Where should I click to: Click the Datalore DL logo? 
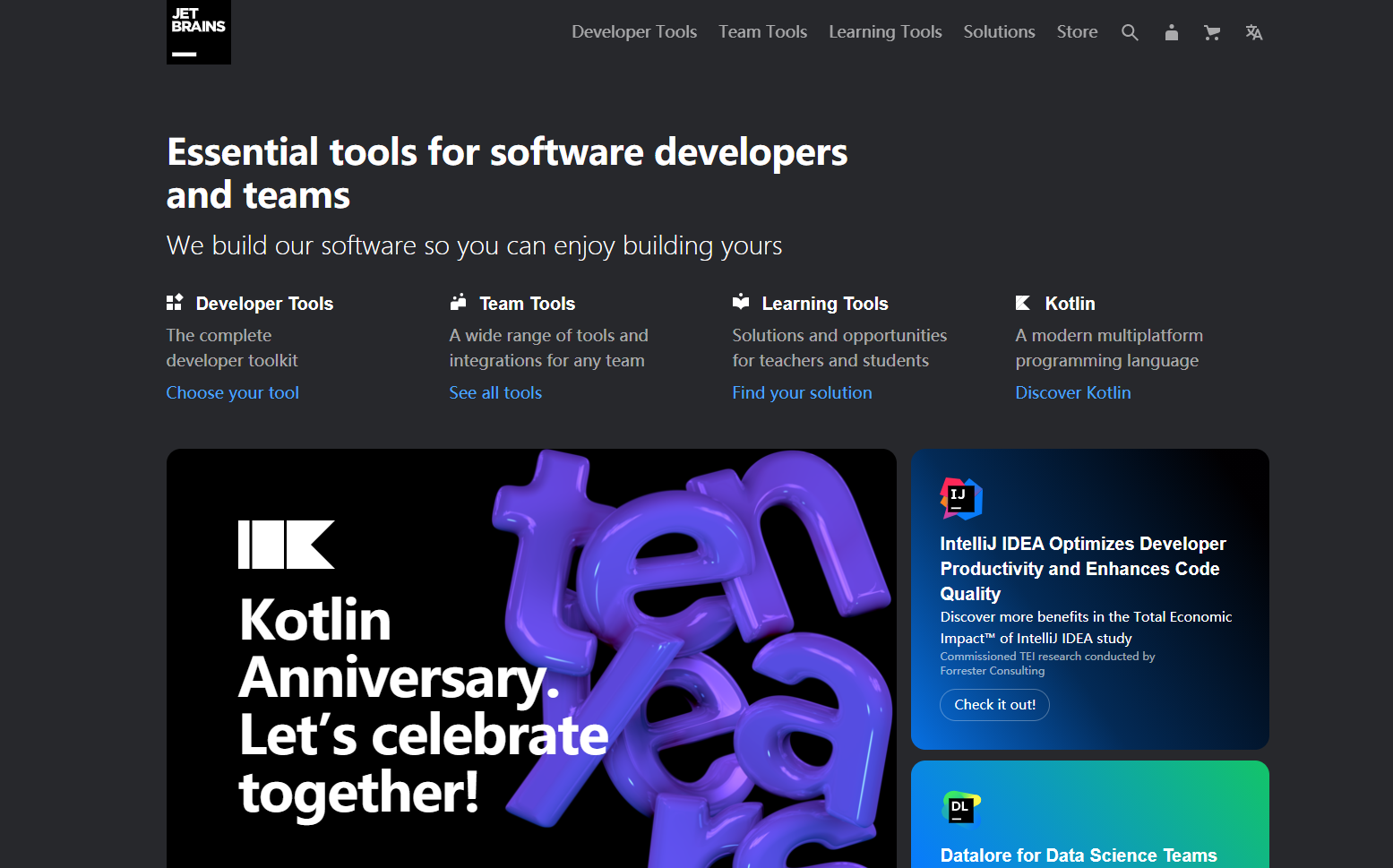[961, 809]
